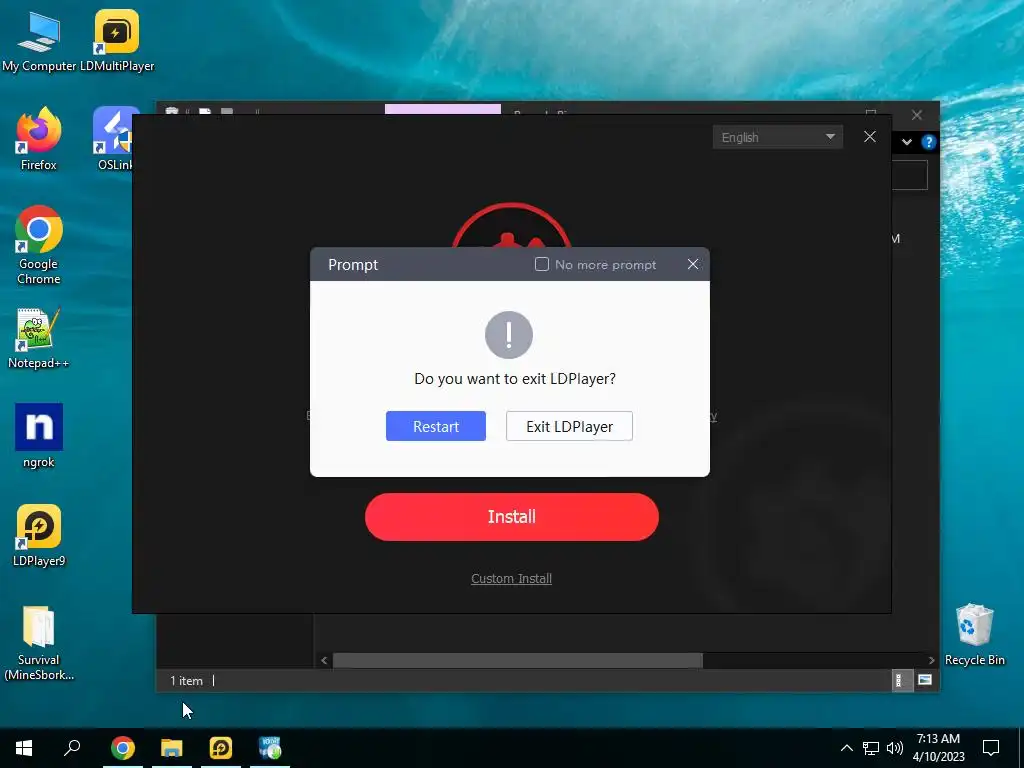The width and height of the screenshot is (1024, 768).
Task: Click the red Install button
Action: pyautogui.click(x=511, y=517)
